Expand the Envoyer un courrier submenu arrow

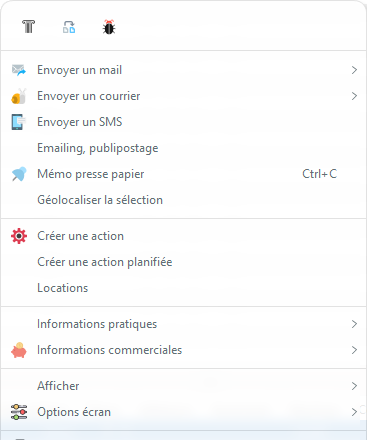point(354,96)
